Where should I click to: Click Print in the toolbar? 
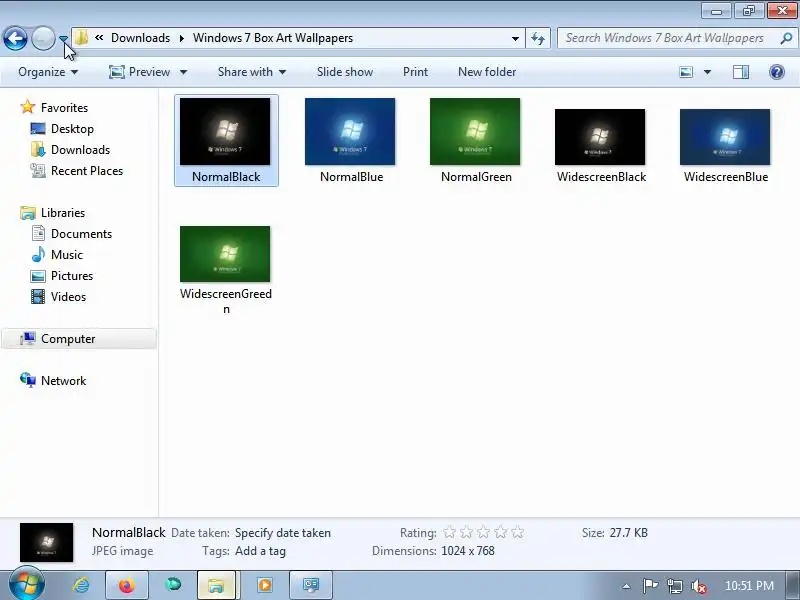pos(415,72)
